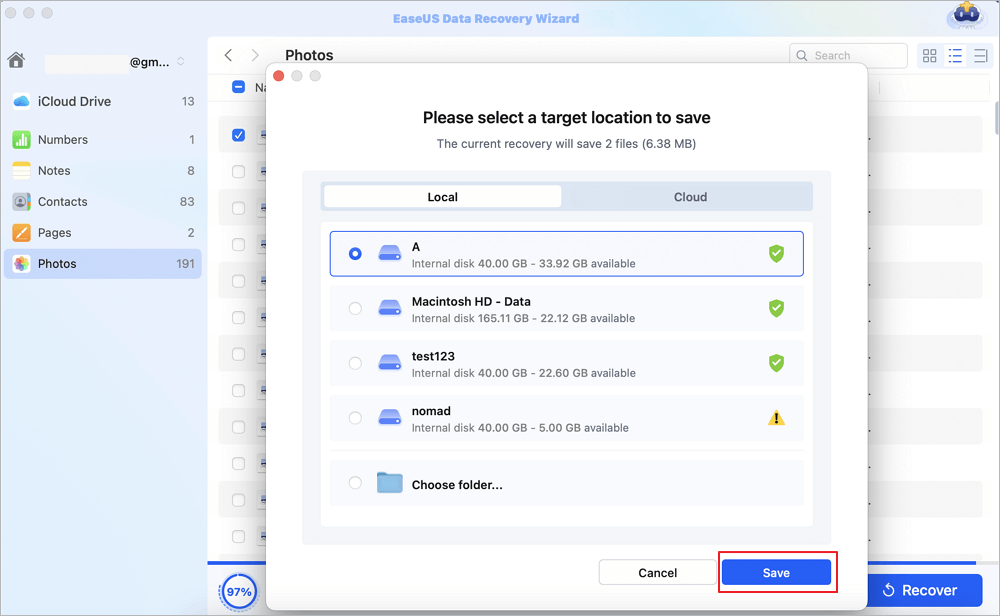Click the folder icon for Choose folder
The image size is (1000, 616).
click(390, 483)
